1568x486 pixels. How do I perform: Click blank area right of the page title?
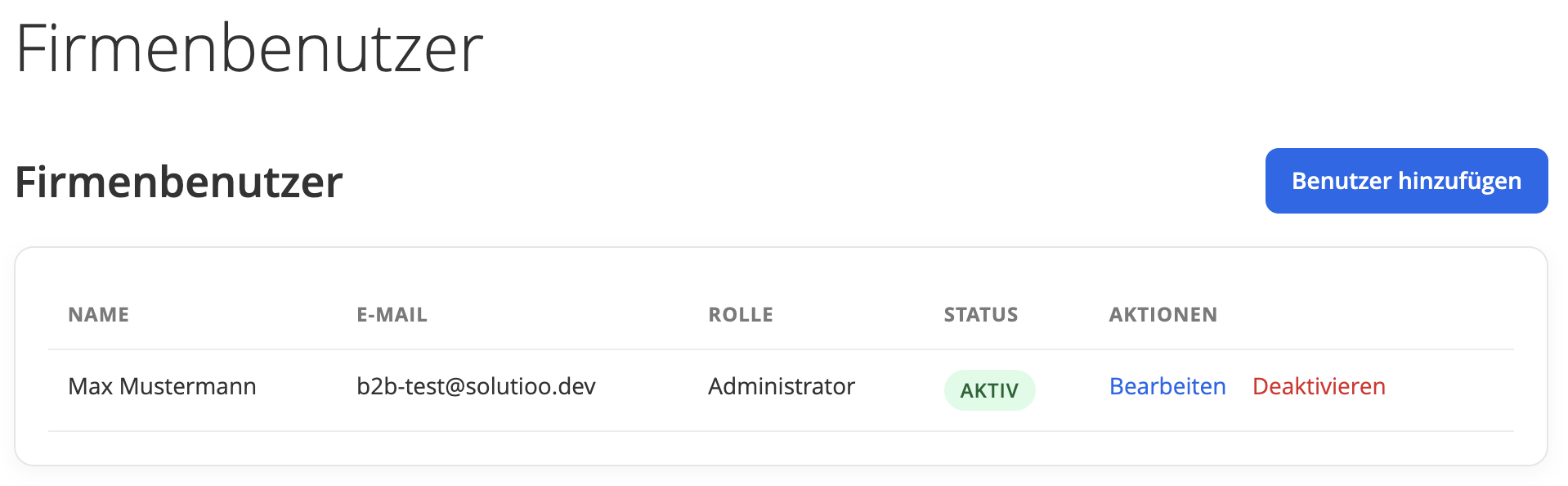click(981, 49)
